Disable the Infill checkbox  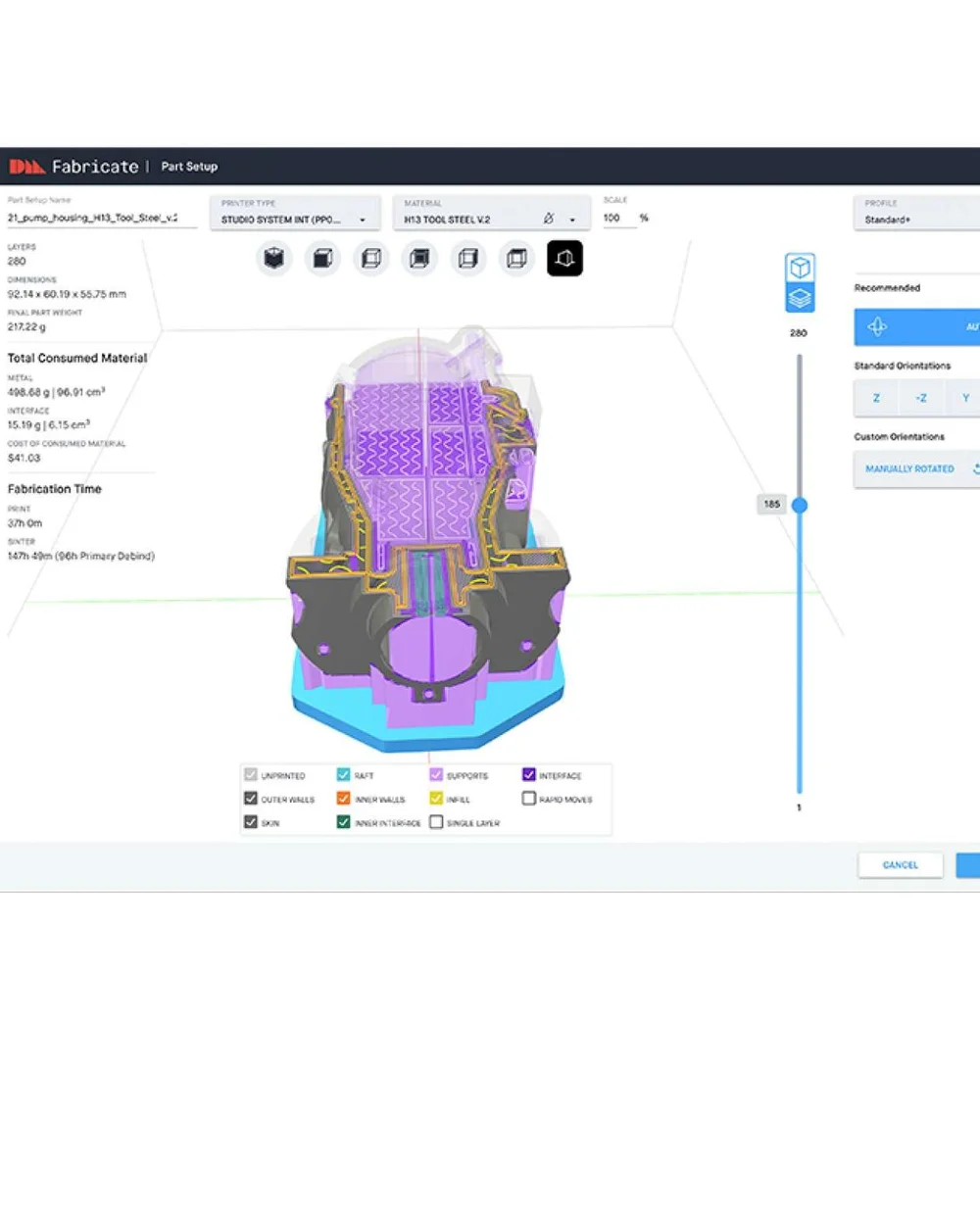point(435,799)
